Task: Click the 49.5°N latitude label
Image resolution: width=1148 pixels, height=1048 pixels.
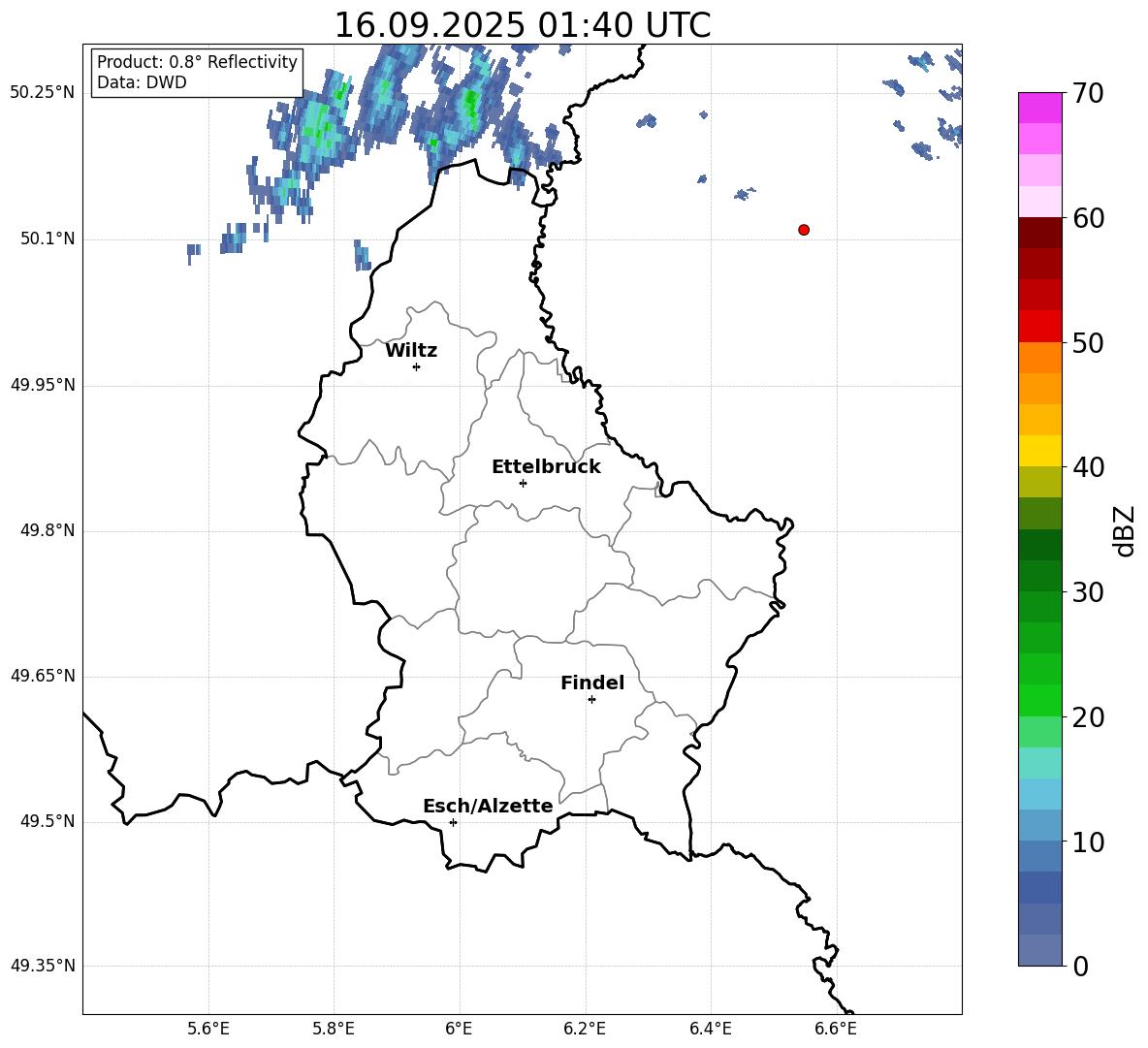Action: click(x=48, y=821)
